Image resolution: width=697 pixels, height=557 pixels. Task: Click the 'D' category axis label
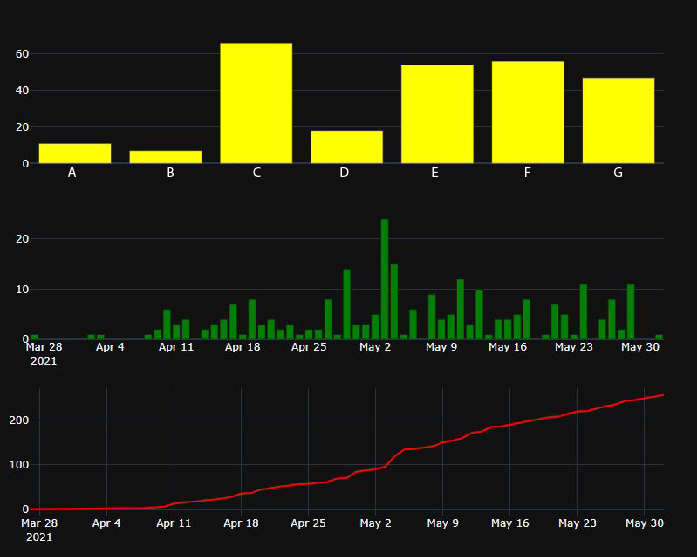point(344,172)
